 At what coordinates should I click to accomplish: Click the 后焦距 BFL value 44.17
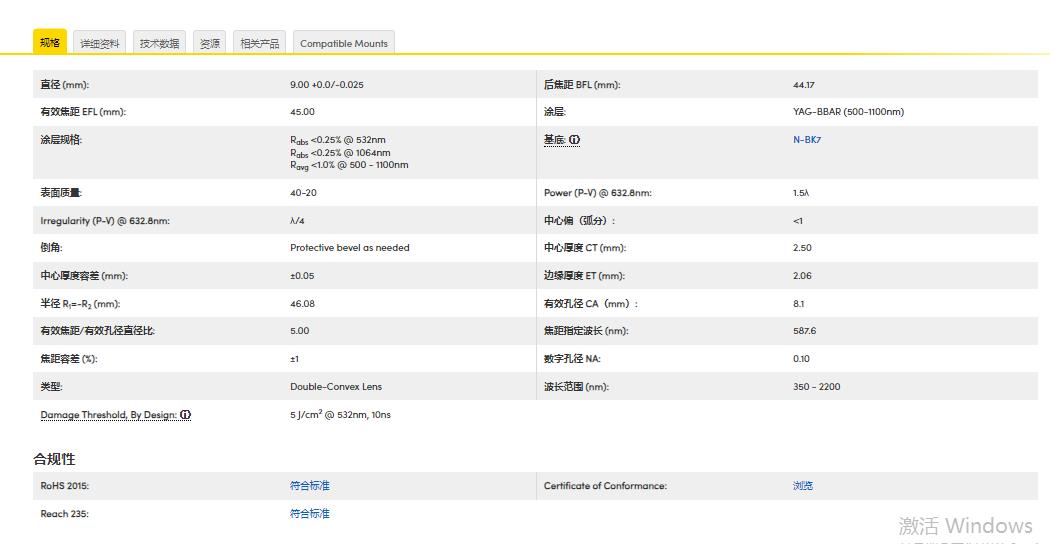coord(803,85)
